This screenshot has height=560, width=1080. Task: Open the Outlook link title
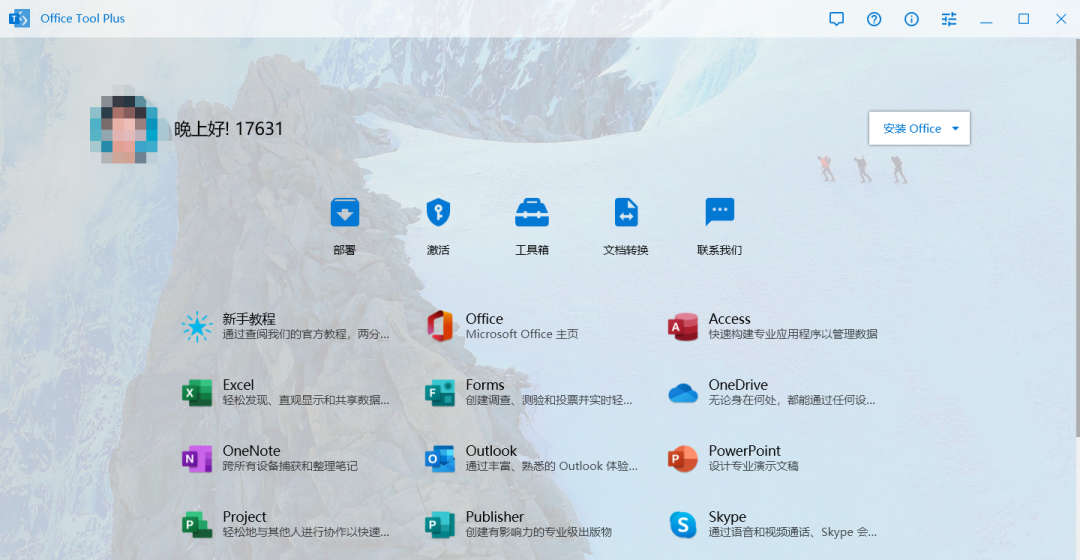click(x=491, y=451)
